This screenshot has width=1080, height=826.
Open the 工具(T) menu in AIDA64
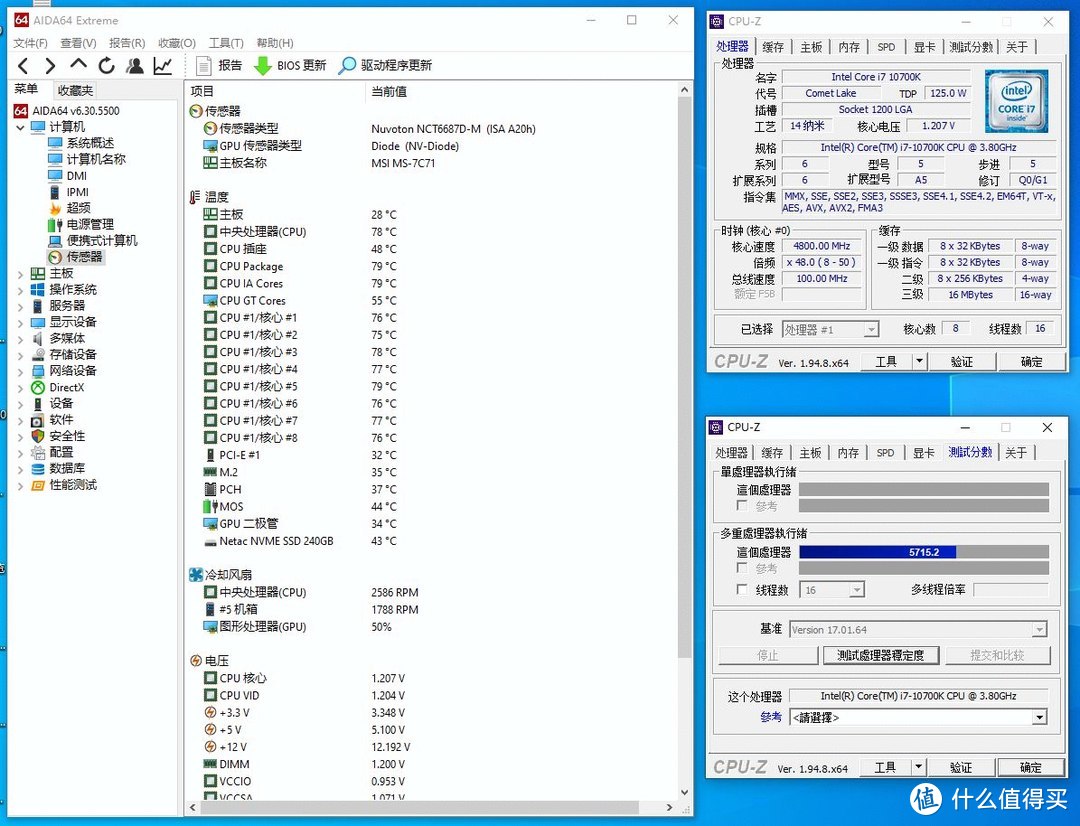click(226, 43)
